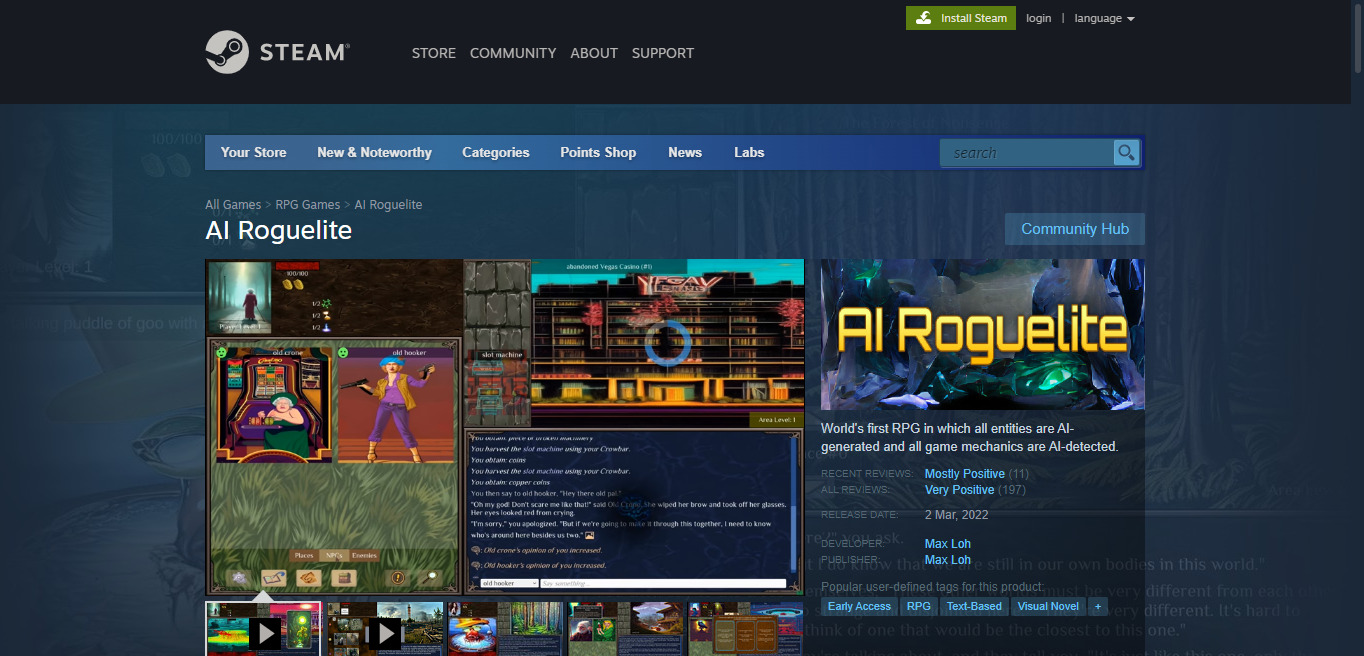Click the Install Steam button
Viewport: 1364px width, 656px height.
tap(961, 18)
